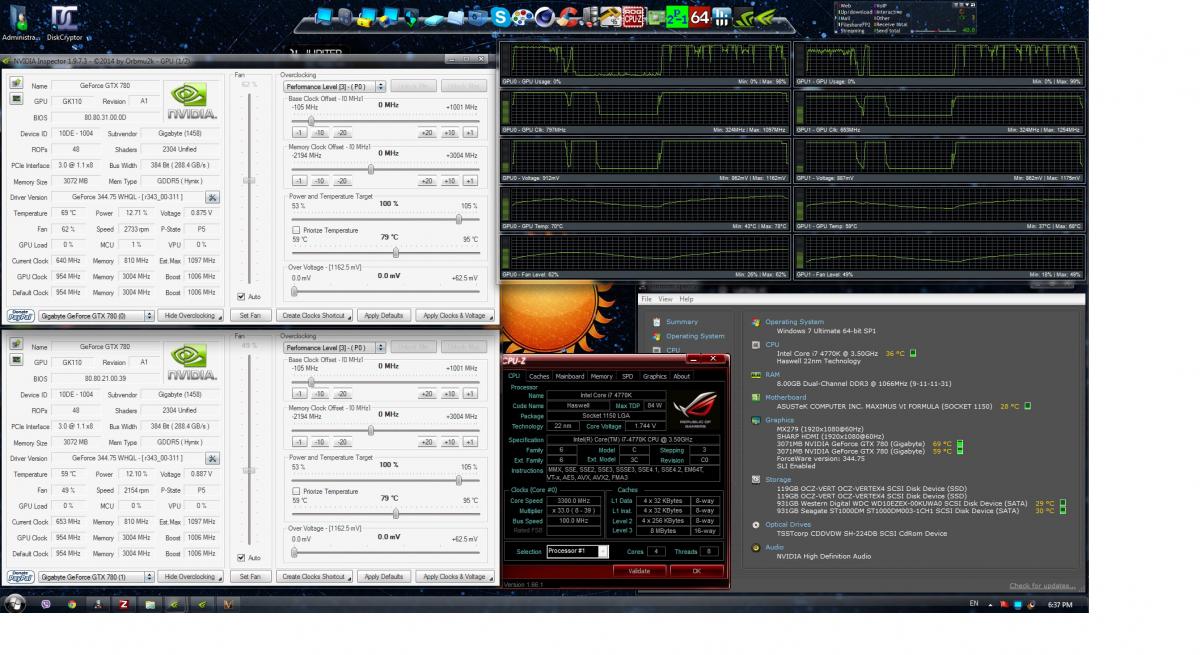
Task: Click Base Clock Offset slider handle, top Inspector
Action: [x=311, y=120]
